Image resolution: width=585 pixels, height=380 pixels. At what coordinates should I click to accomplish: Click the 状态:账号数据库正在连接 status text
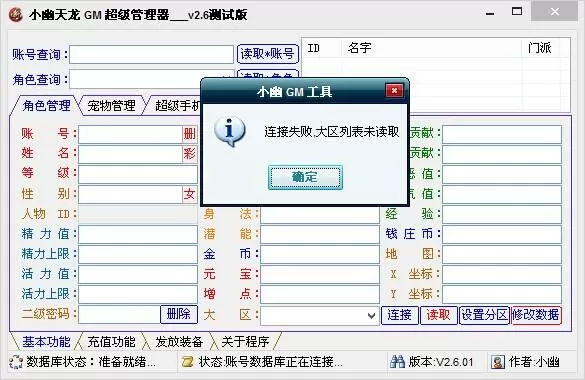pos(271,362)
